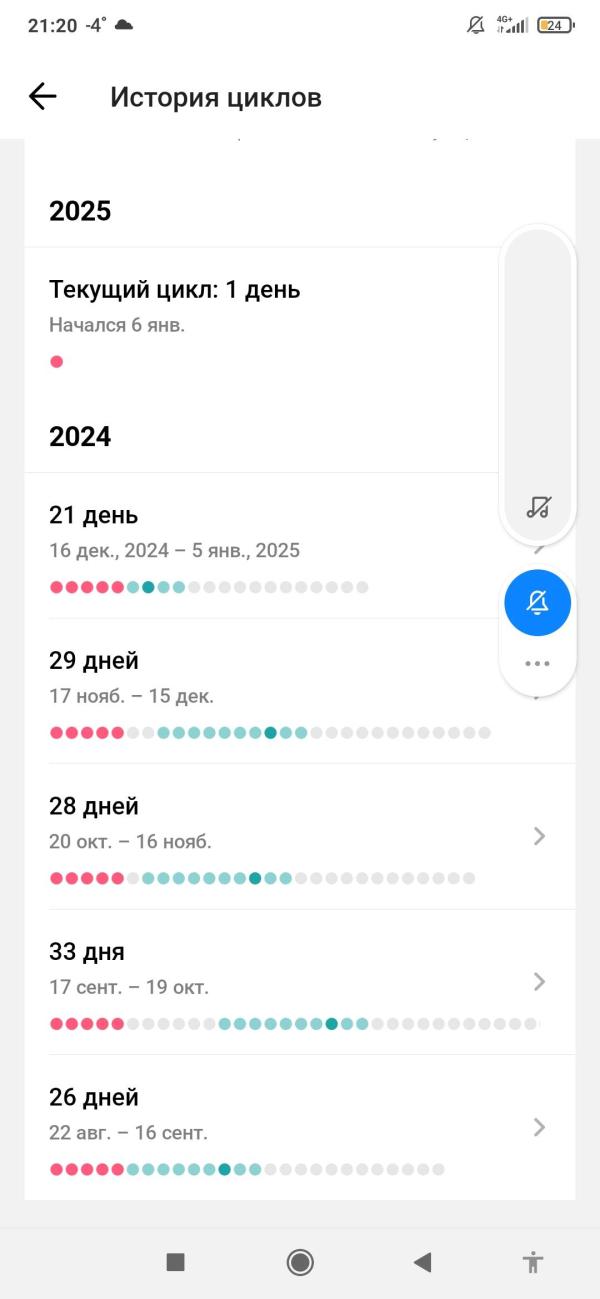Toggle the blue silent-mode bell button
Screen dimensions: 600x1299
coord(538,602)
